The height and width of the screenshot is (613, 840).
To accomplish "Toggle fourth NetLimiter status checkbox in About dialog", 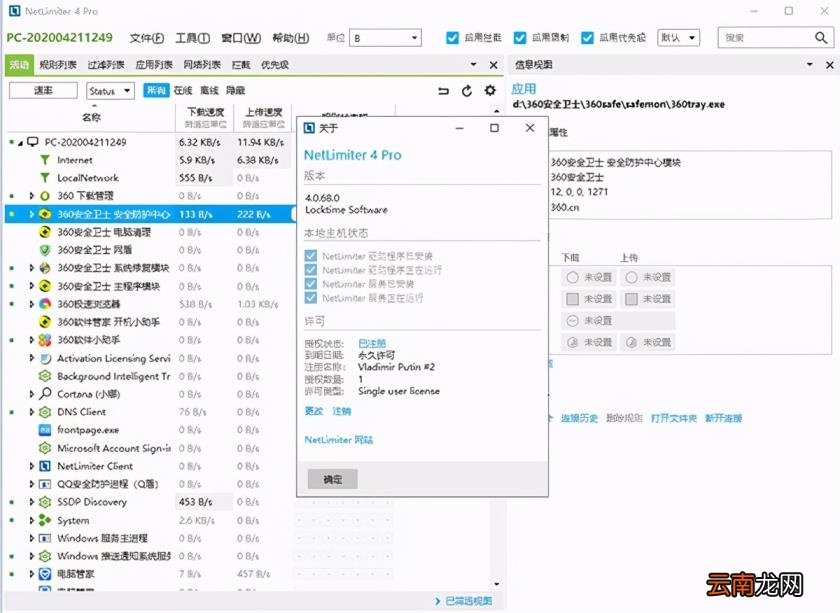I will pyautogui.click(x=311, y=297).
